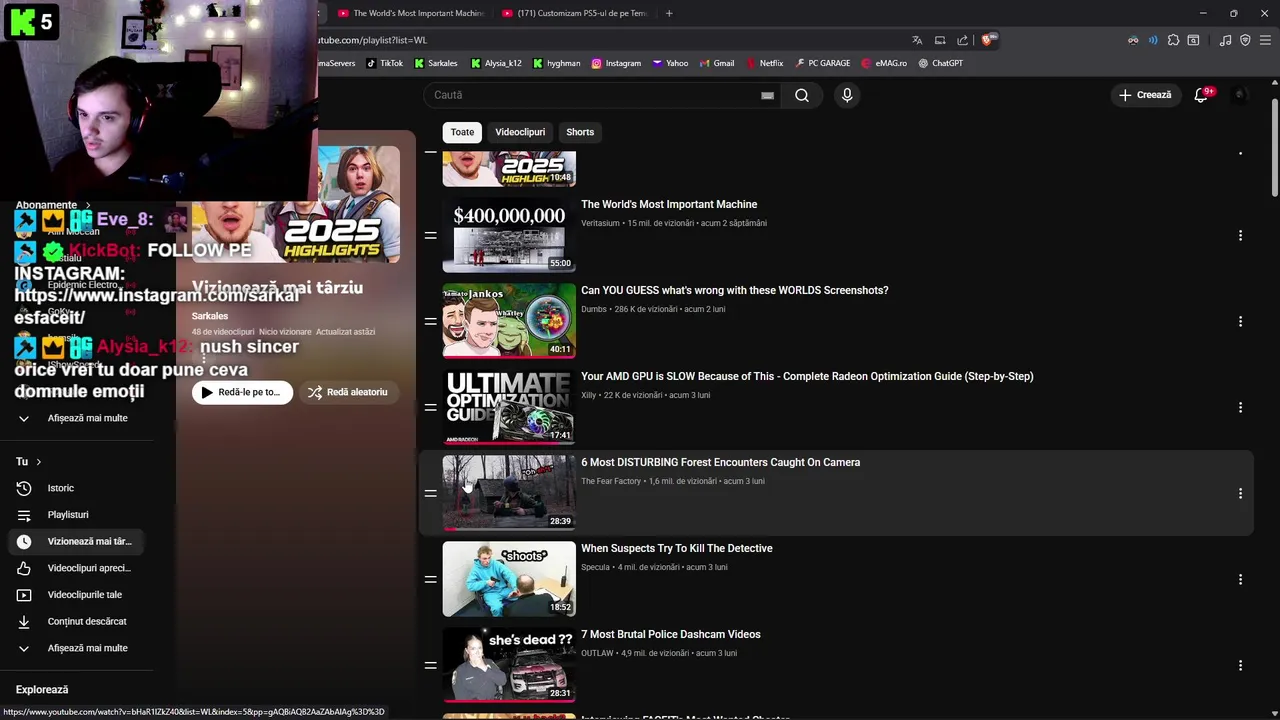Click the Redă-le pe to... play all button
The width and height of the screenshot is (1280, 720).
click(x=242, y=392)
